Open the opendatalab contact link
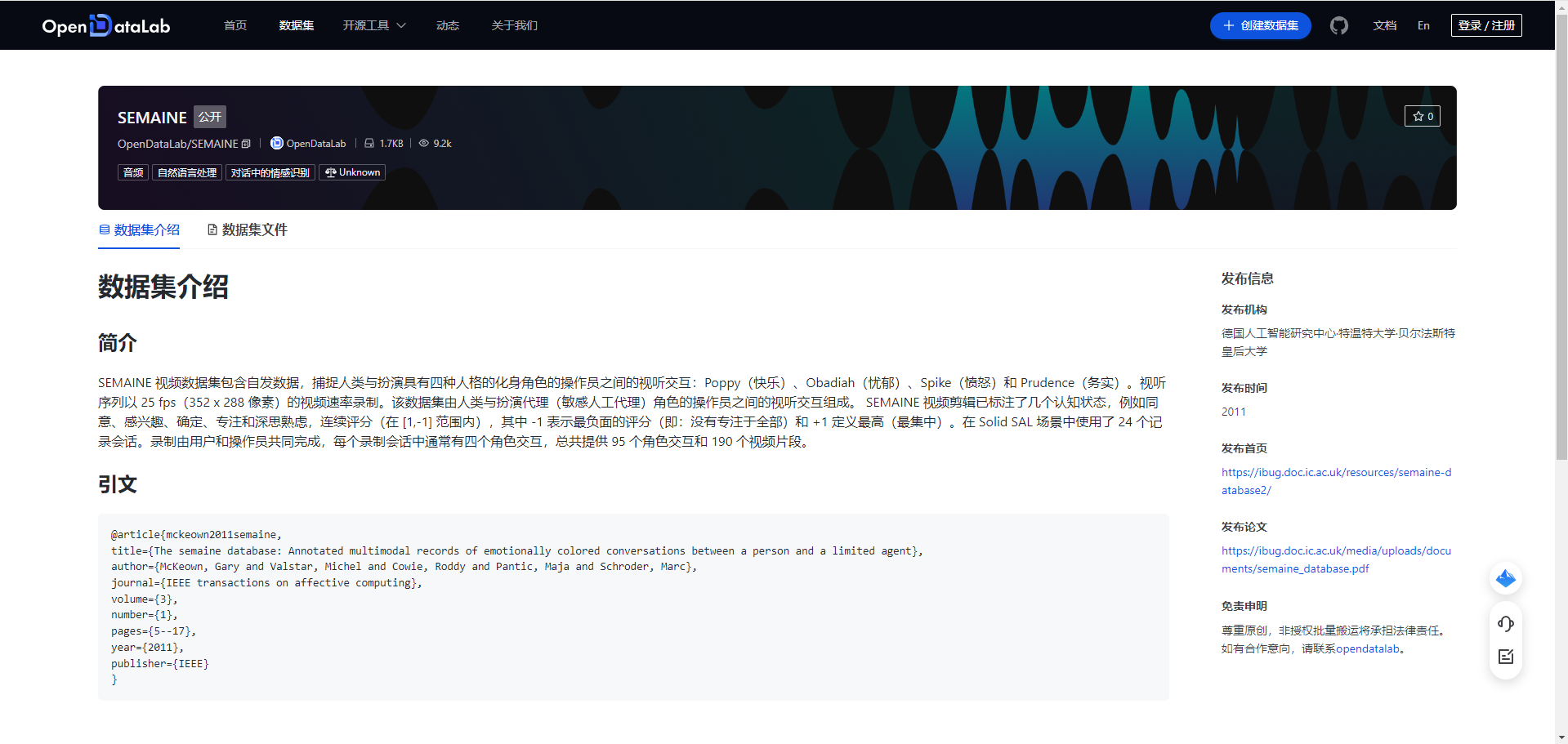 pyautogui.click(x=1368, y=648)
